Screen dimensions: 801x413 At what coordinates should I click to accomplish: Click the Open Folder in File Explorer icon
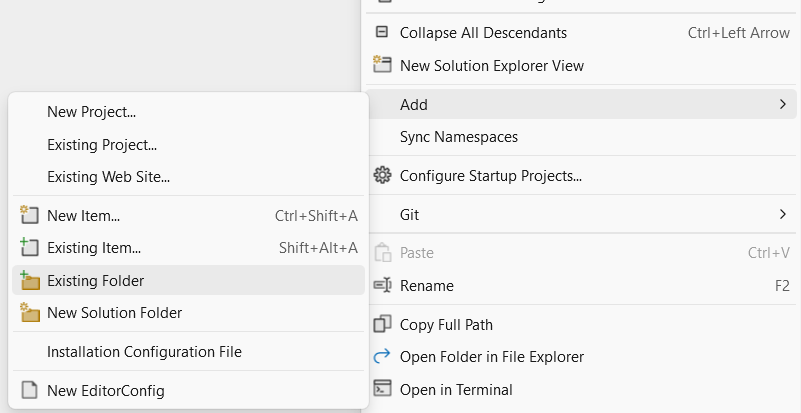[x=381, y=356]
